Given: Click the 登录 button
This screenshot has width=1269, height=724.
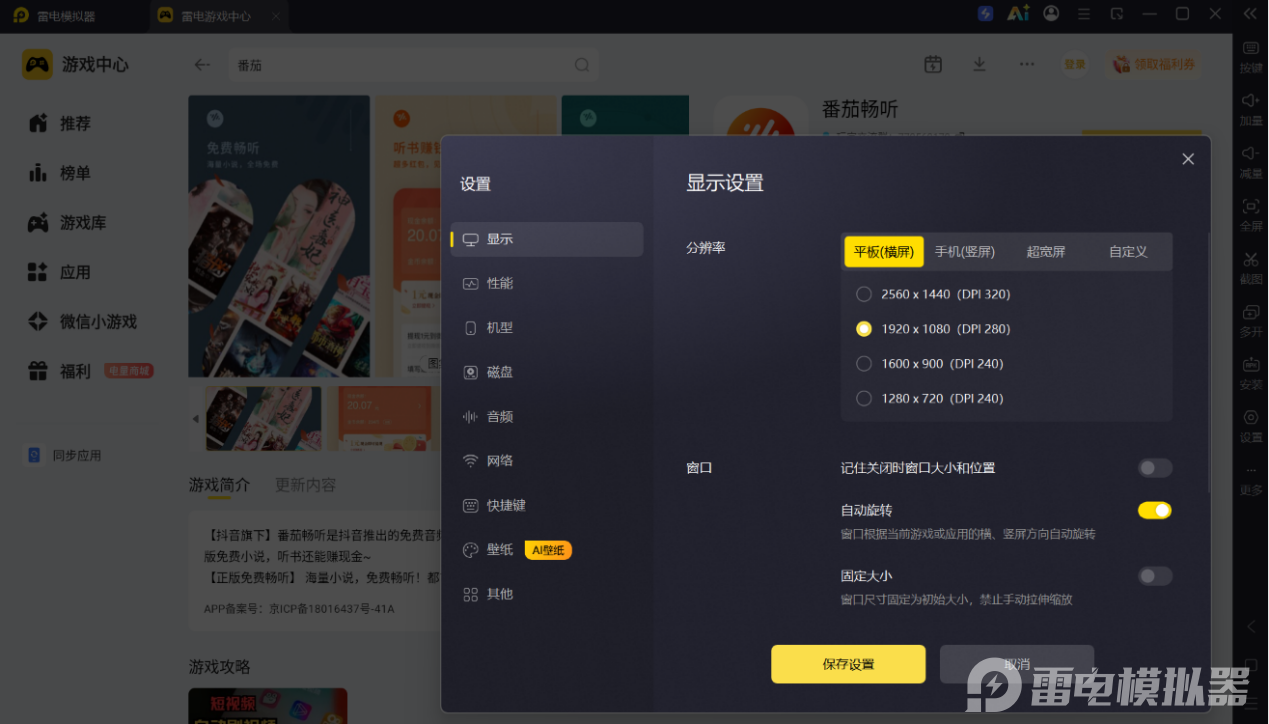Looking at the screenshot, I should [1075, 64].
